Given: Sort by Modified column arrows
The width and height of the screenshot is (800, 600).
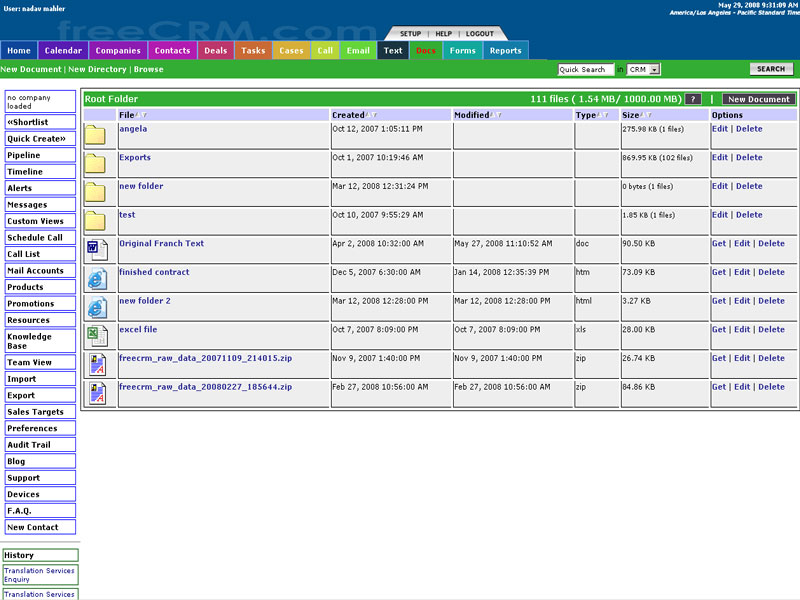Looking at the screenshot, I should click(x=496, y=115).
